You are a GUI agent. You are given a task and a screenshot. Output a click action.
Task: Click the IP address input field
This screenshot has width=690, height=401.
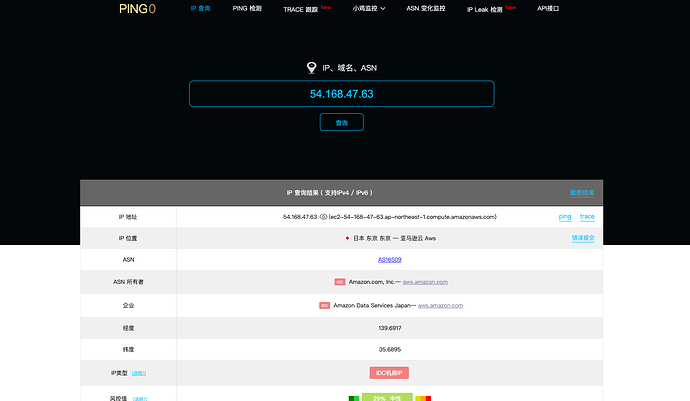[341, 94]
